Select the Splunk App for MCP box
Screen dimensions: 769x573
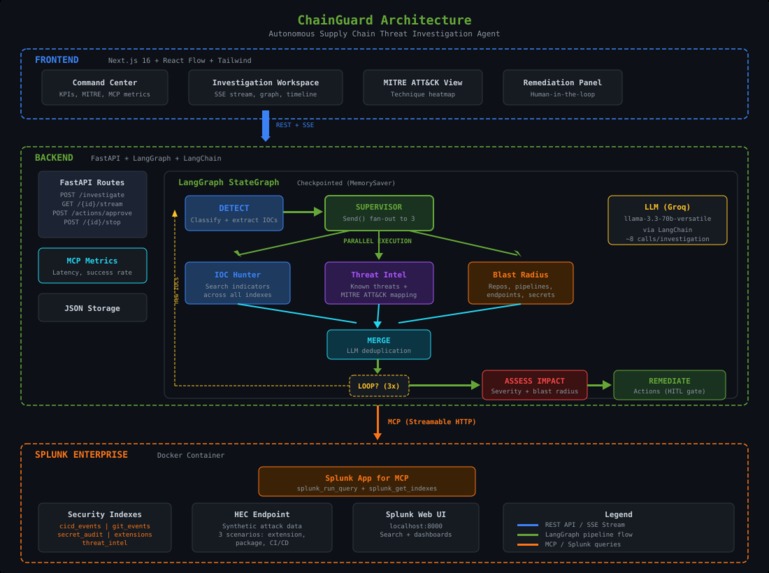[x=367, y=482]
